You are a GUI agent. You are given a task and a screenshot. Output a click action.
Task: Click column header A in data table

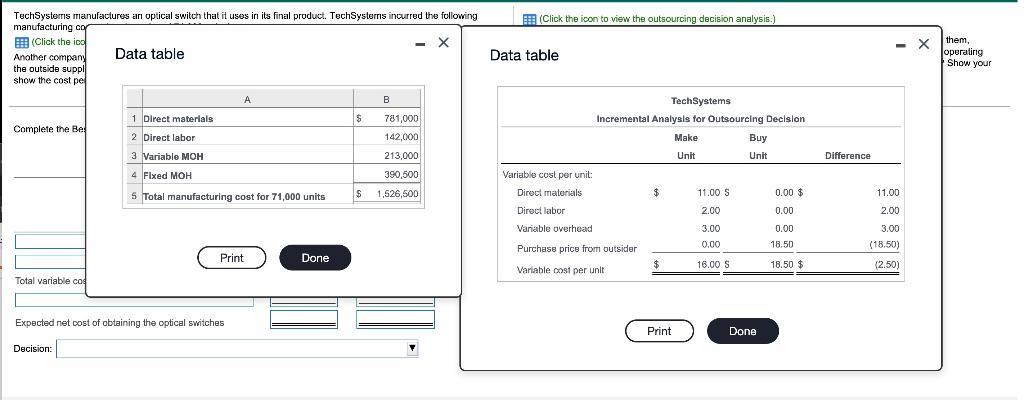point(247,100)
